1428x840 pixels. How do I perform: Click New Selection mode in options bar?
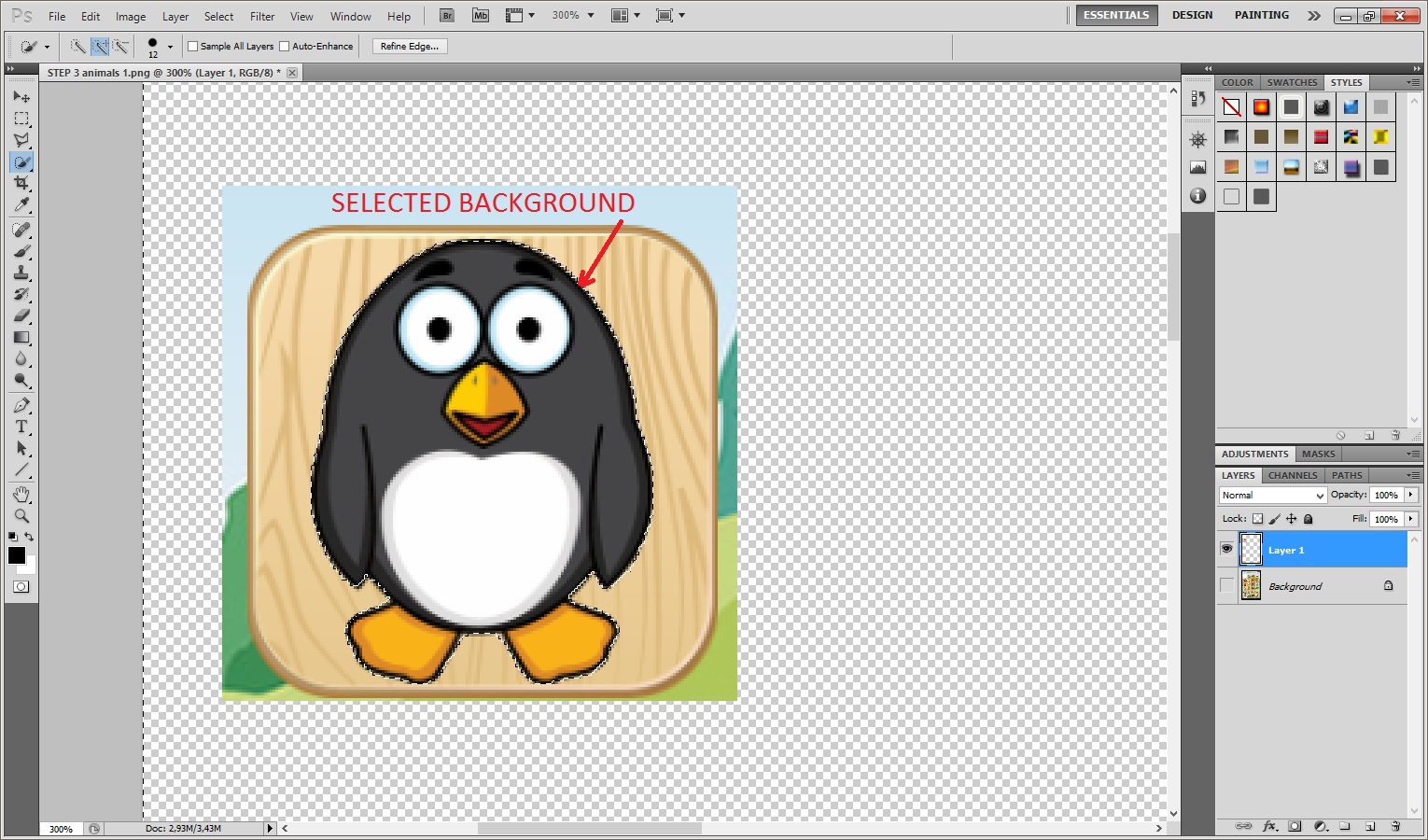(78, 46)
